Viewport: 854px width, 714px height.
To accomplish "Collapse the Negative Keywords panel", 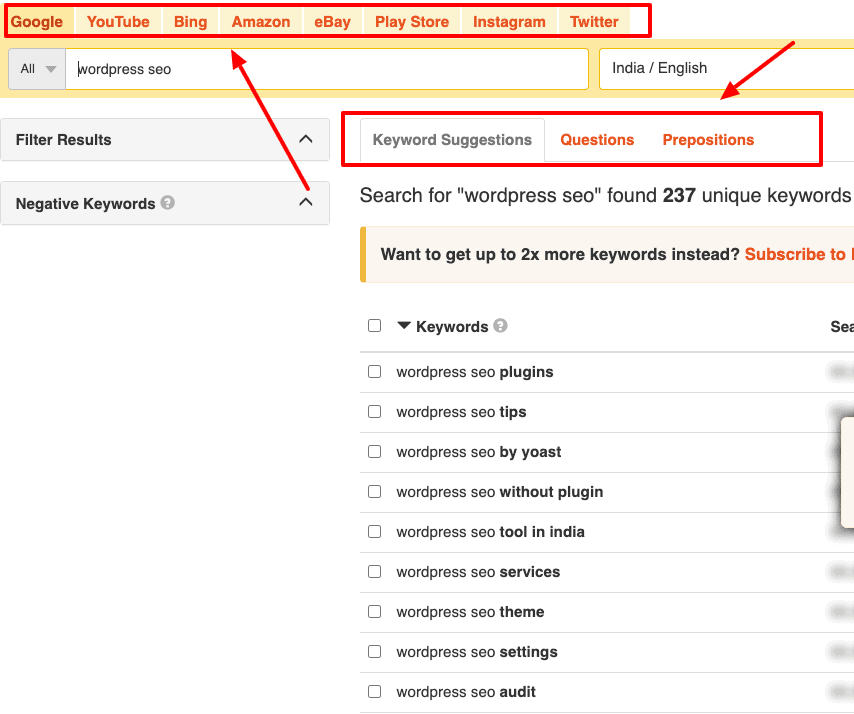I will (306, 202).
